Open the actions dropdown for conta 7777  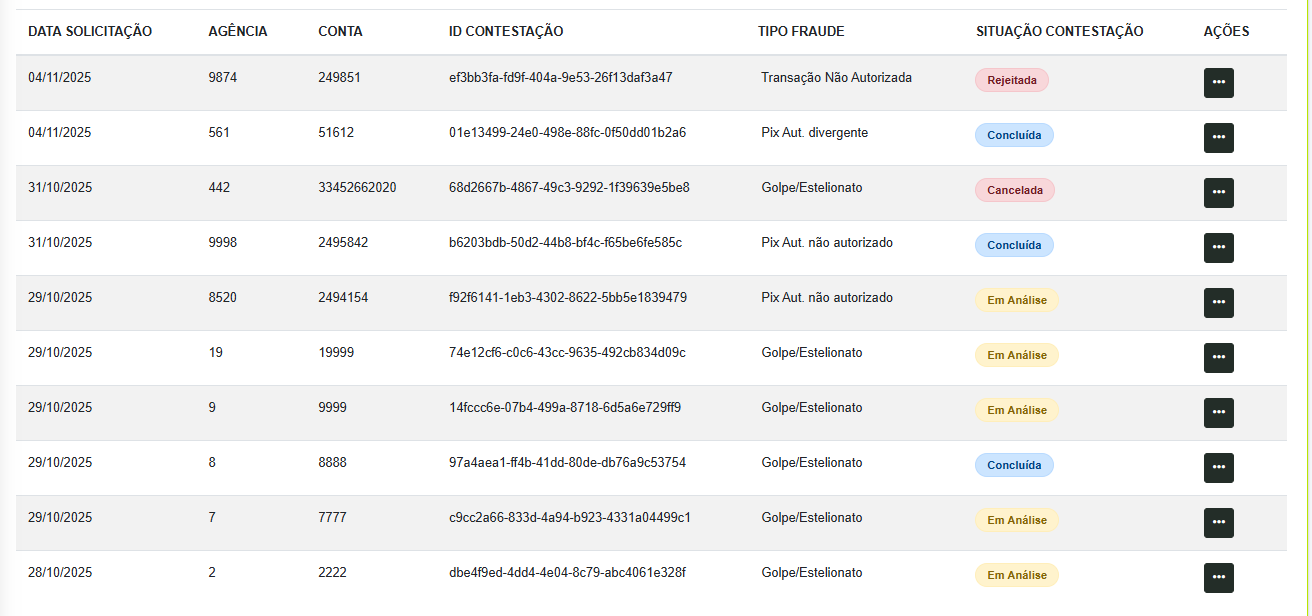pyautogui.click(x=1218, y=523)
